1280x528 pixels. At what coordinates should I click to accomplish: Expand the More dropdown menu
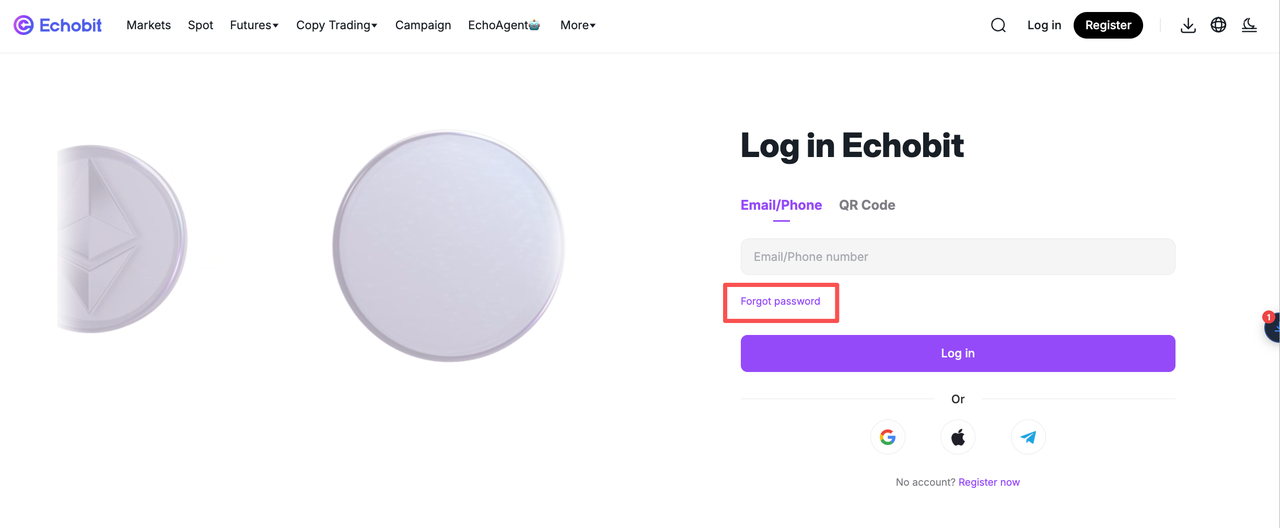pyautogui.click(x=578, y=25)
